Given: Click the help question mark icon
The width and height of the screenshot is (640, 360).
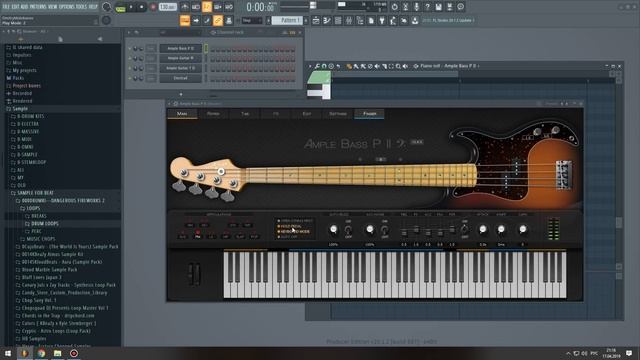Looking at the screenshot, I should point(427,7).
